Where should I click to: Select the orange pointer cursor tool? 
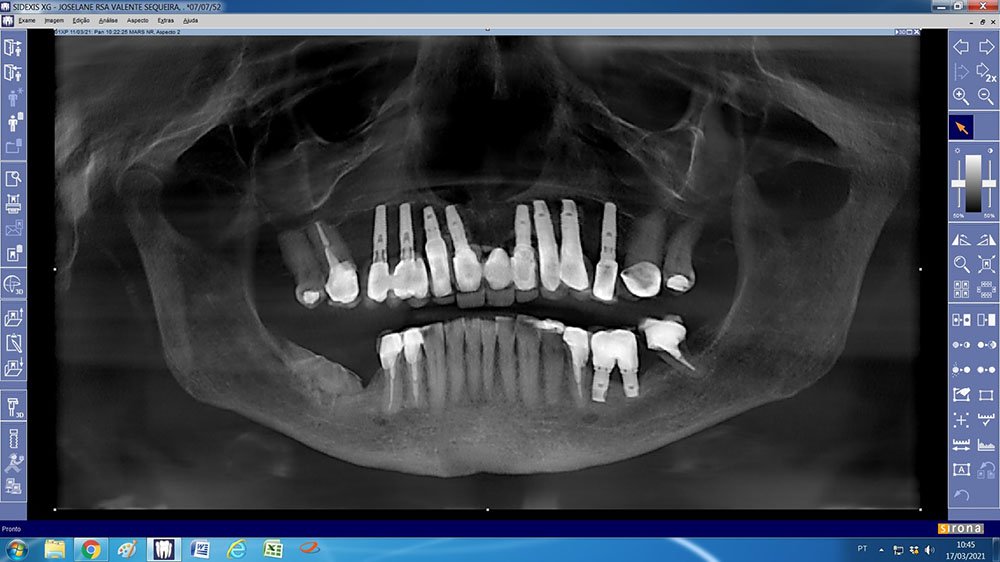point(960,128)
